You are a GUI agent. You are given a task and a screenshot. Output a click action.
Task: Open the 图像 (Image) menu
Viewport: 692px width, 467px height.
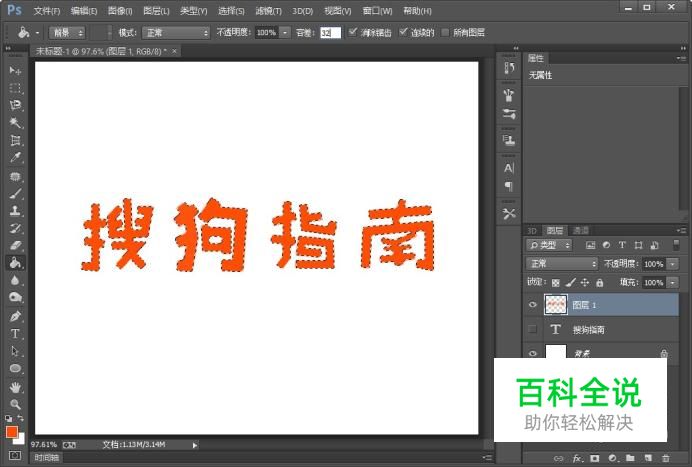click(120, 11)
